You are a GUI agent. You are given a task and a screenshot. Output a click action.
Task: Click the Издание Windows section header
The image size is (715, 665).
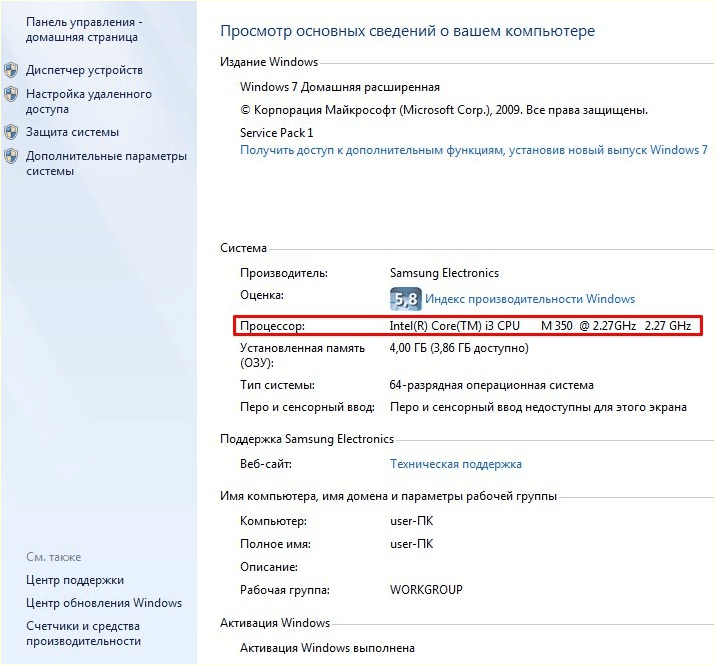269,62
